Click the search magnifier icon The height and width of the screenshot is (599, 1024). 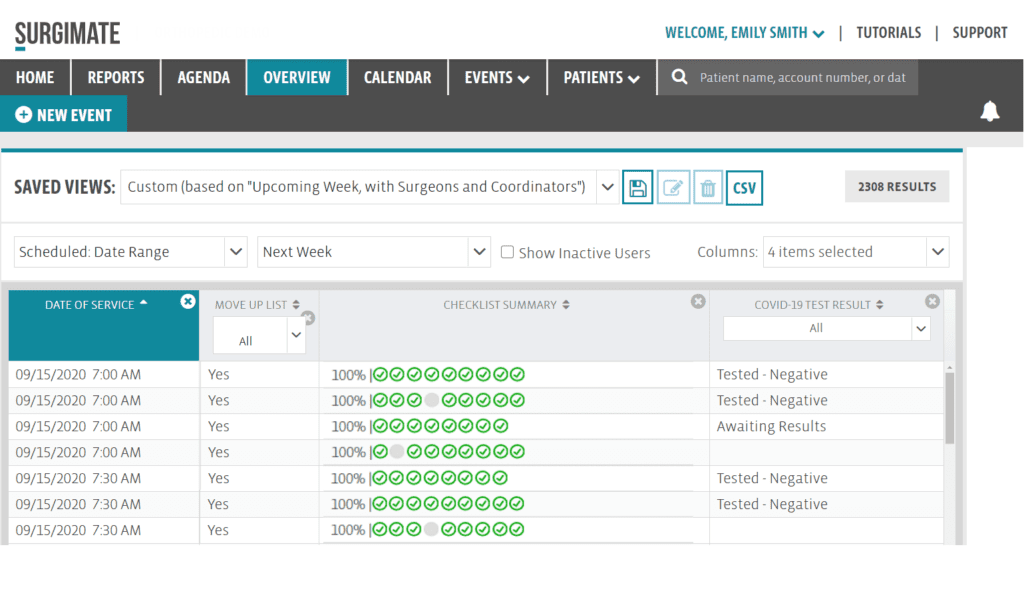click(x=680, y=77)
